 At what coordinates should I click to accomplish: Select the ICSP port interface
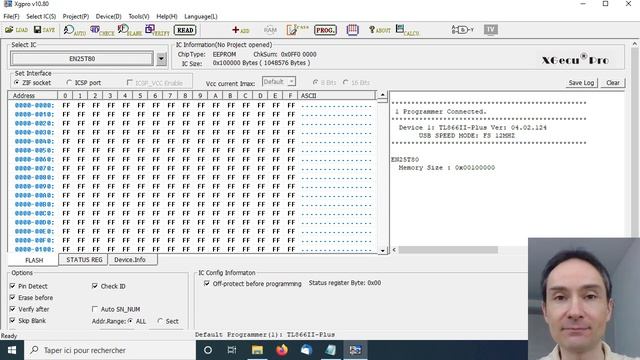click(x=84, y=82)
